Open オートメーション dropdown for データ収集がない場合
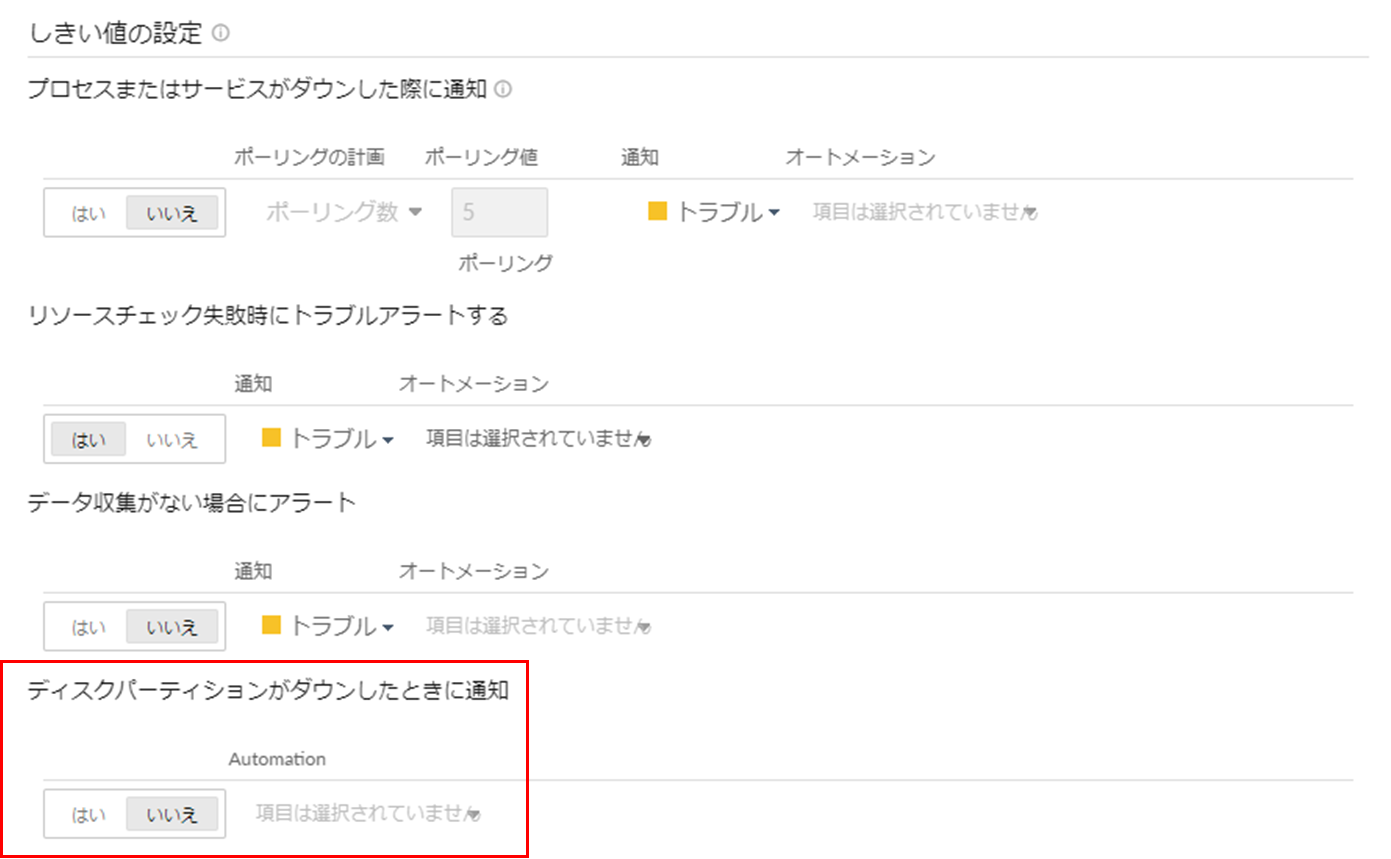The width and height of the screenshot is (1391, 859). (538, 626)
